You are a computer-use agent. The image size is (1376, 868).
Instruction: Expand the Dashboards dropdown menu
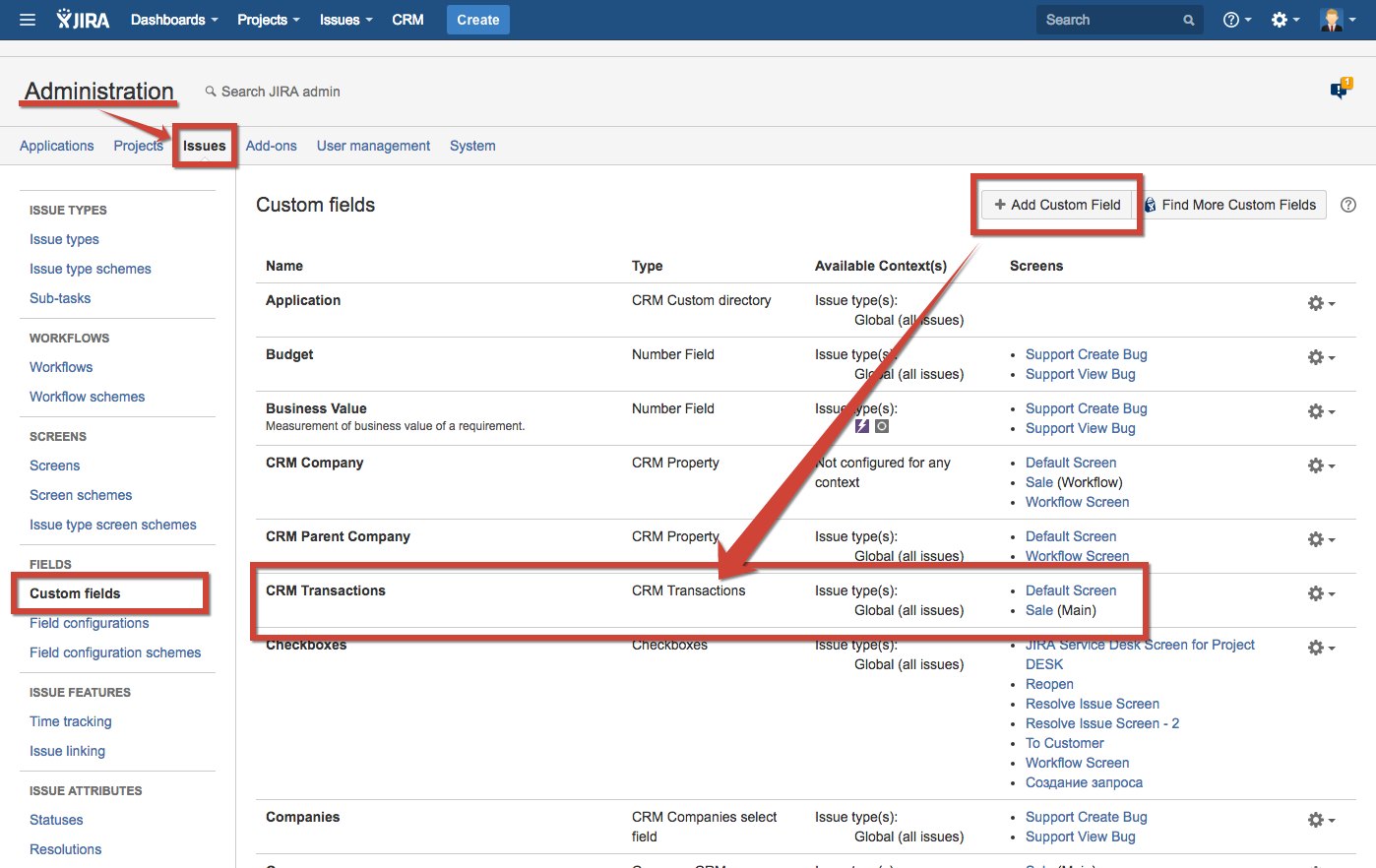(174, 20)
